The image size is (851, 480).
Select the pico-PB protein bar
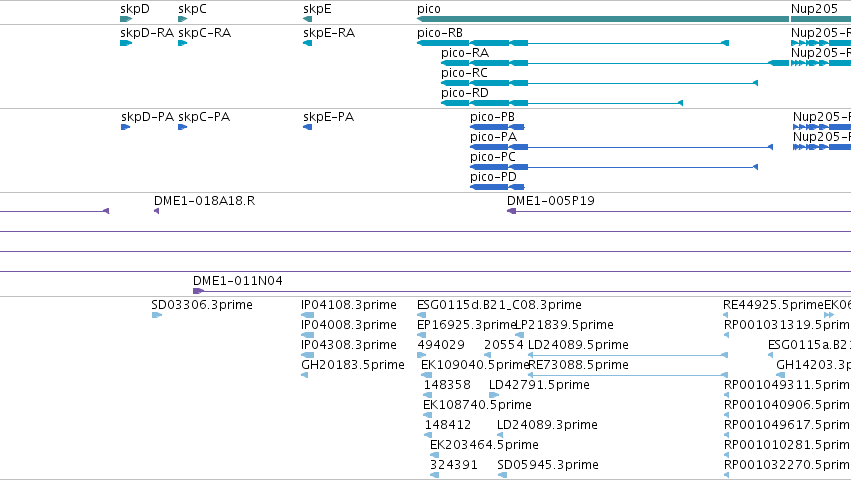point(497,127)
